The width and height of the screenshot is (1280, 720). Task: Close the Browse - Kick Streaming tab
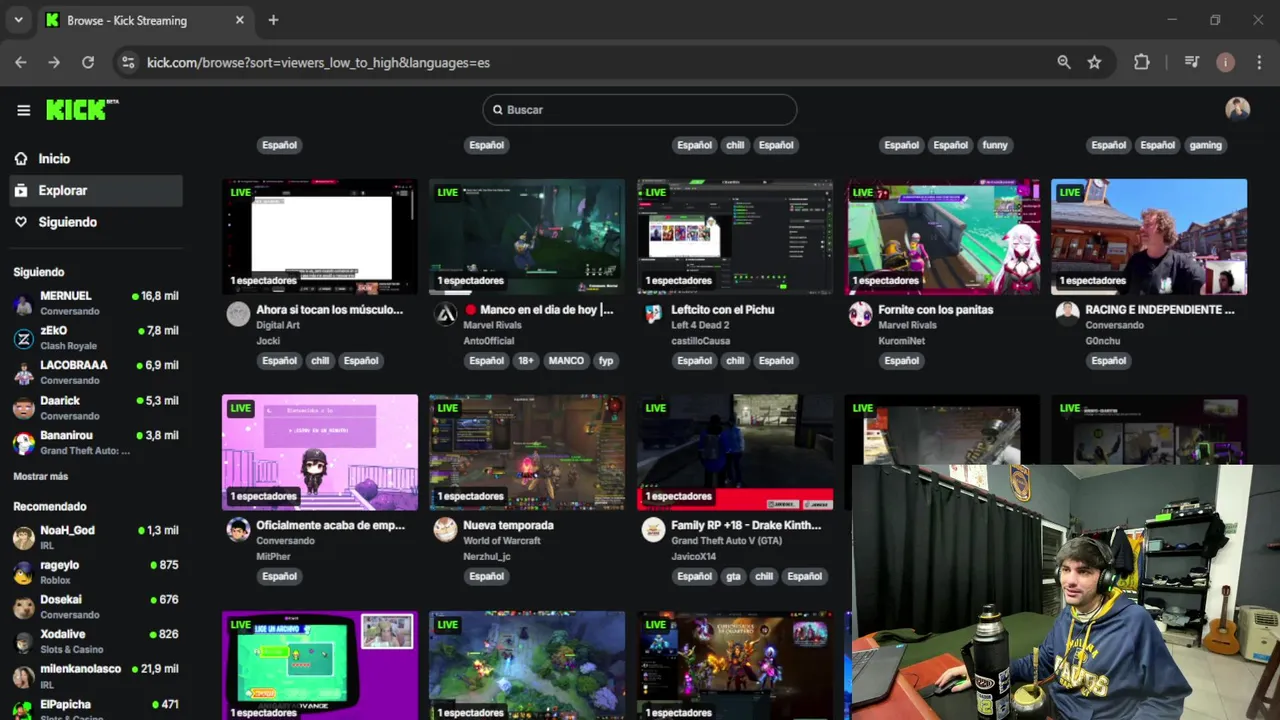tap(240, 20)
